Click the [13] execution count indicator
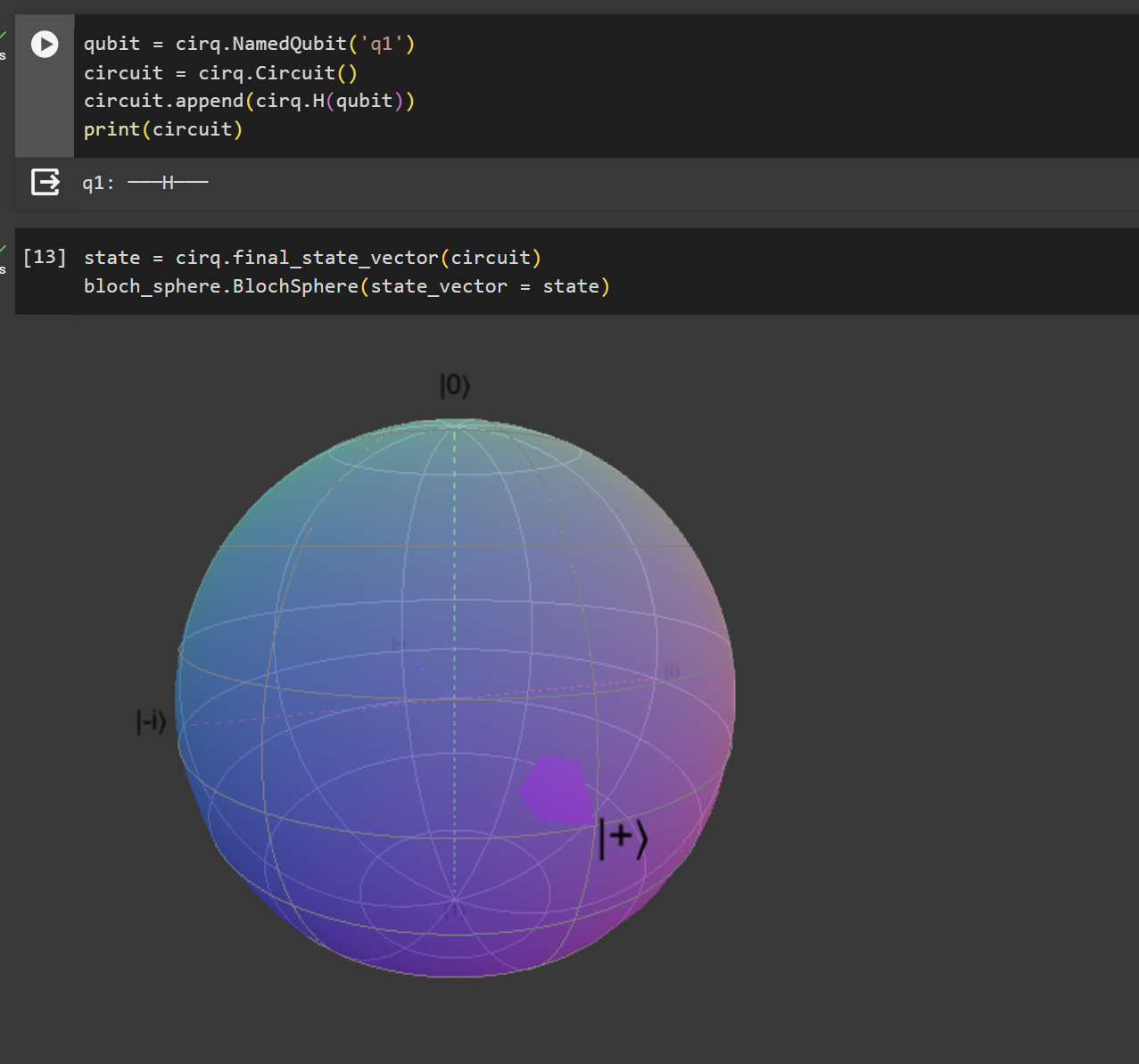This screenshot has width=1139, height=1064. (x=45, y=258)
